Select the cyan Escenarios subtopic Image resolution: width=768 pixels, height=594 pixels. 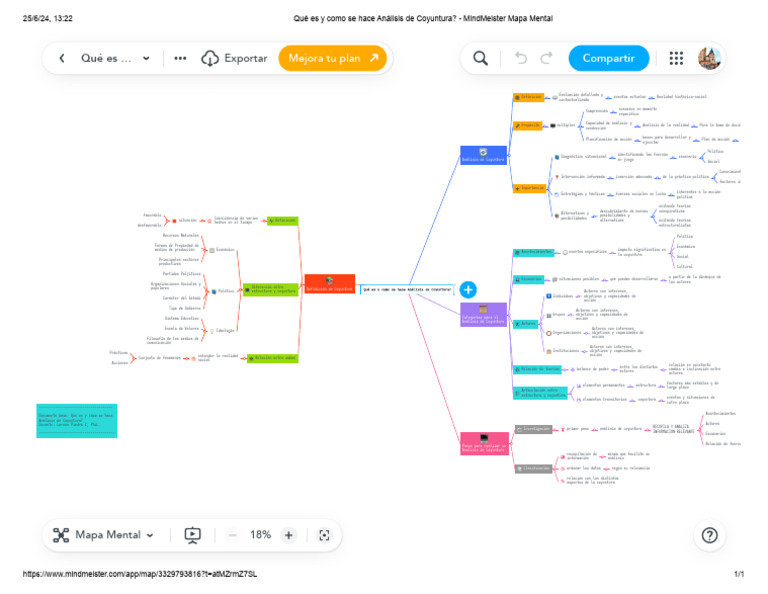[528, 279]
